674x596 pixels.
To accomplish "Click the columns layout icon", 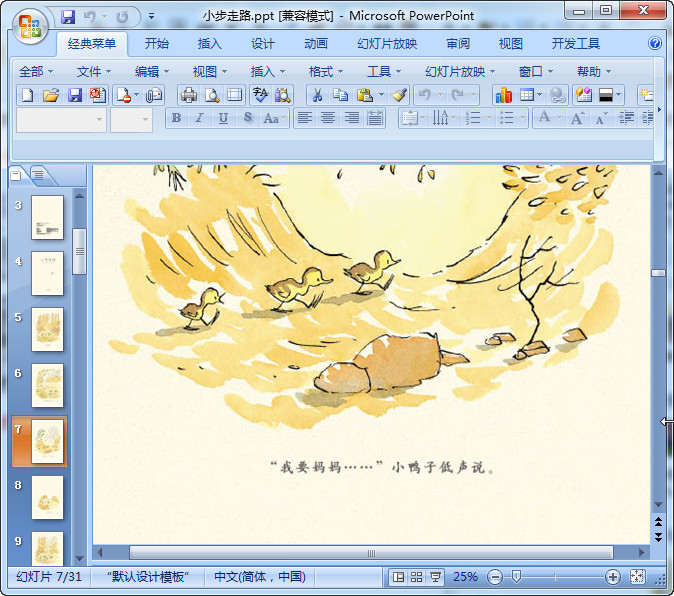I will (440, 118).
